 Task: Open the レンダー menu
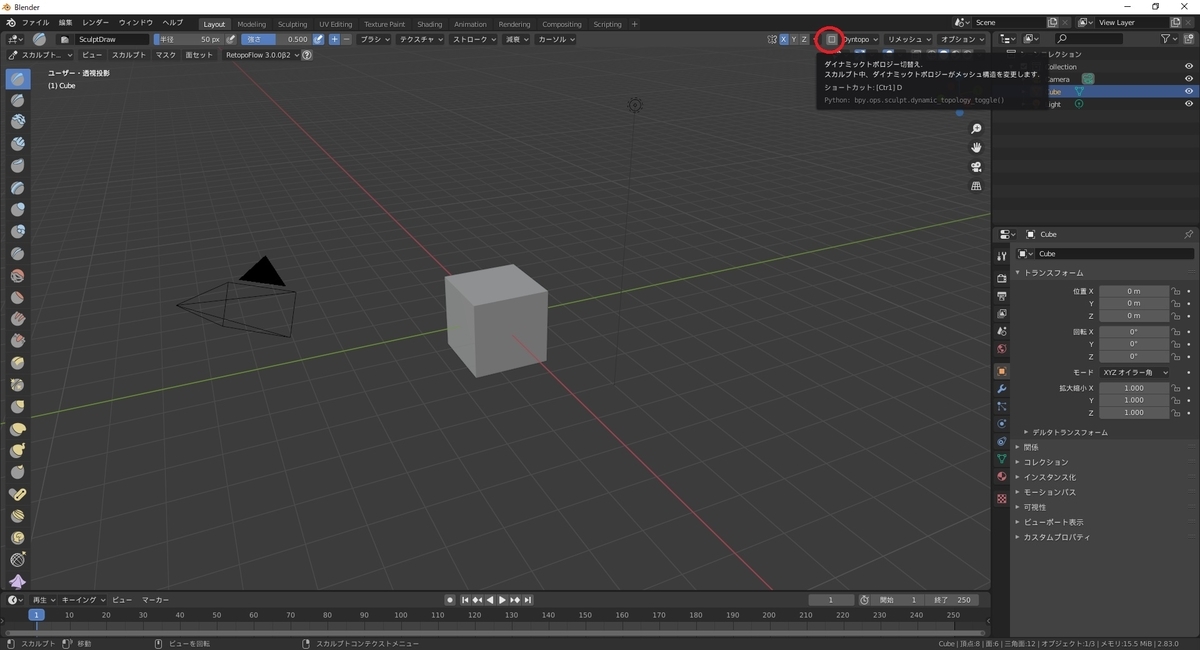96,22
